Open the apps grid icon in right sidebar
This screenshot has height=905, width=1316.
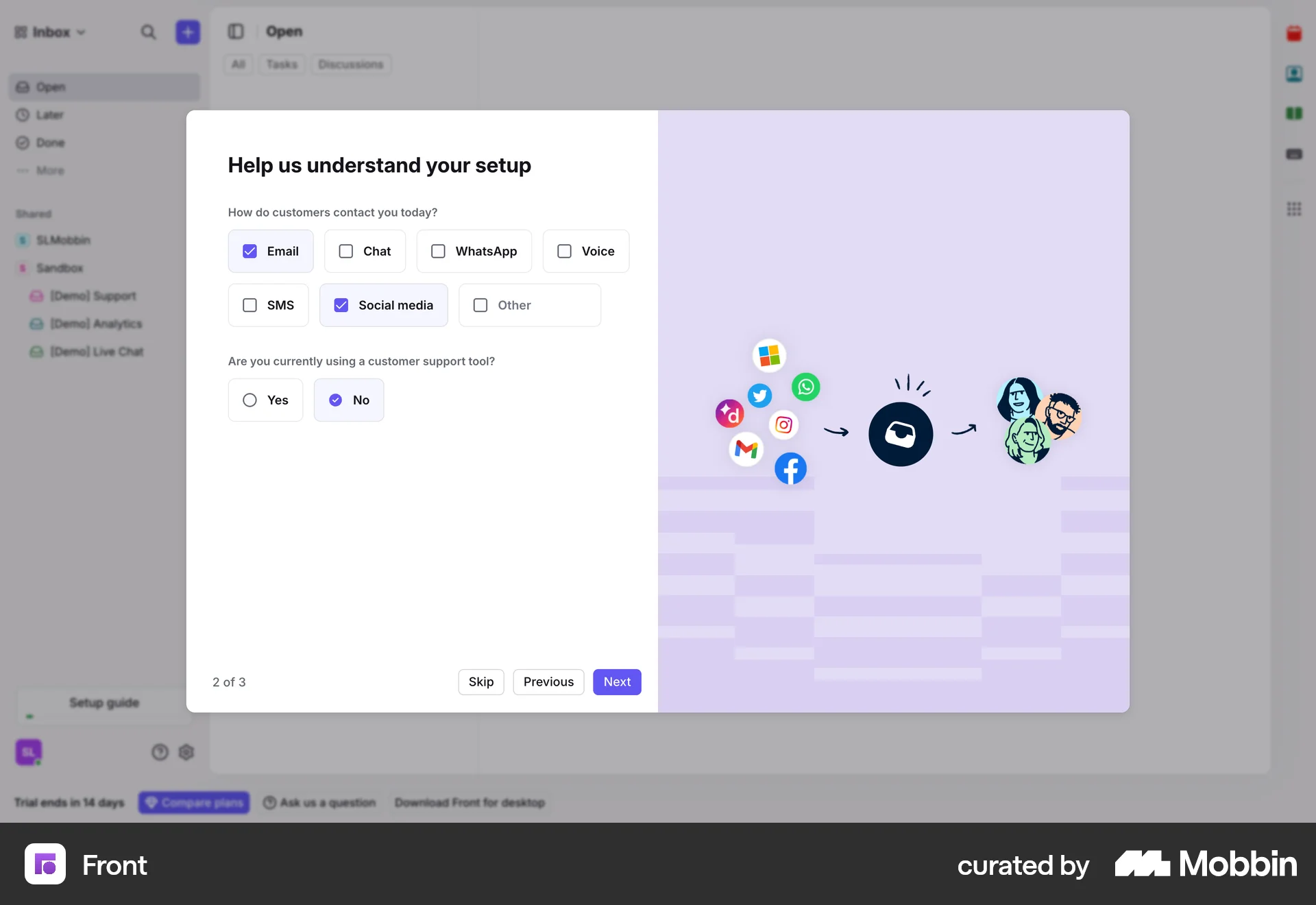[1294, 208]
